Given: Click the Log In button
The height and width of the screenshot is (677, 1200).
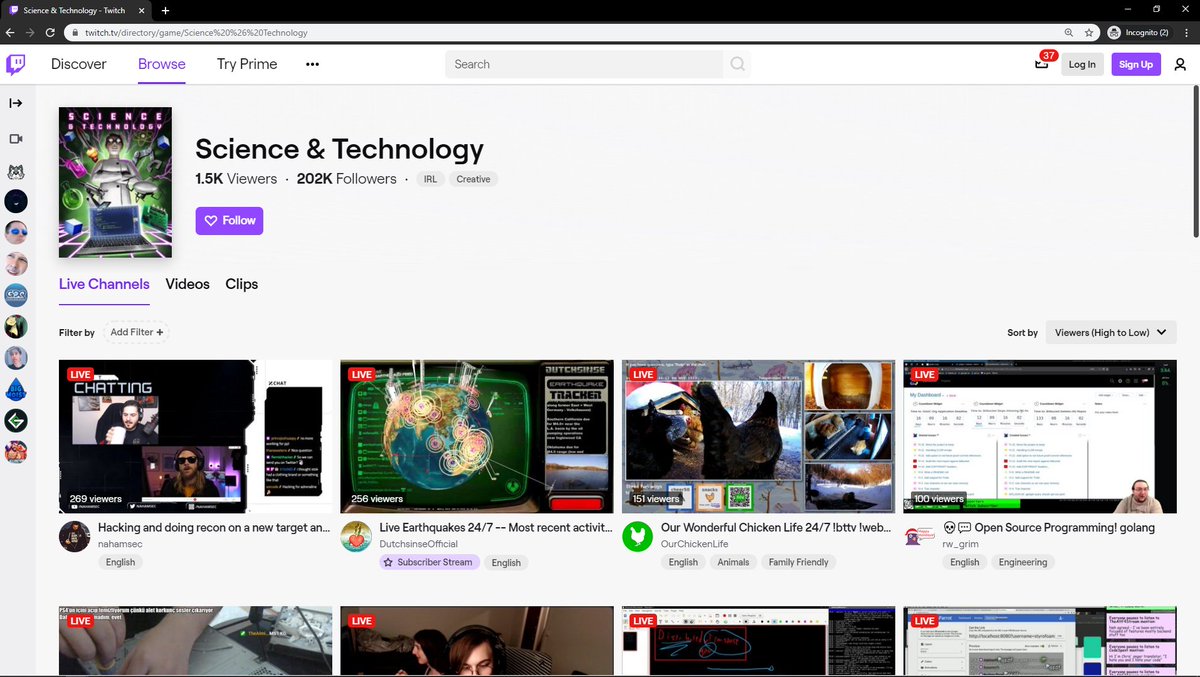Looking at the screenshot, I should tap(1082, 64).
